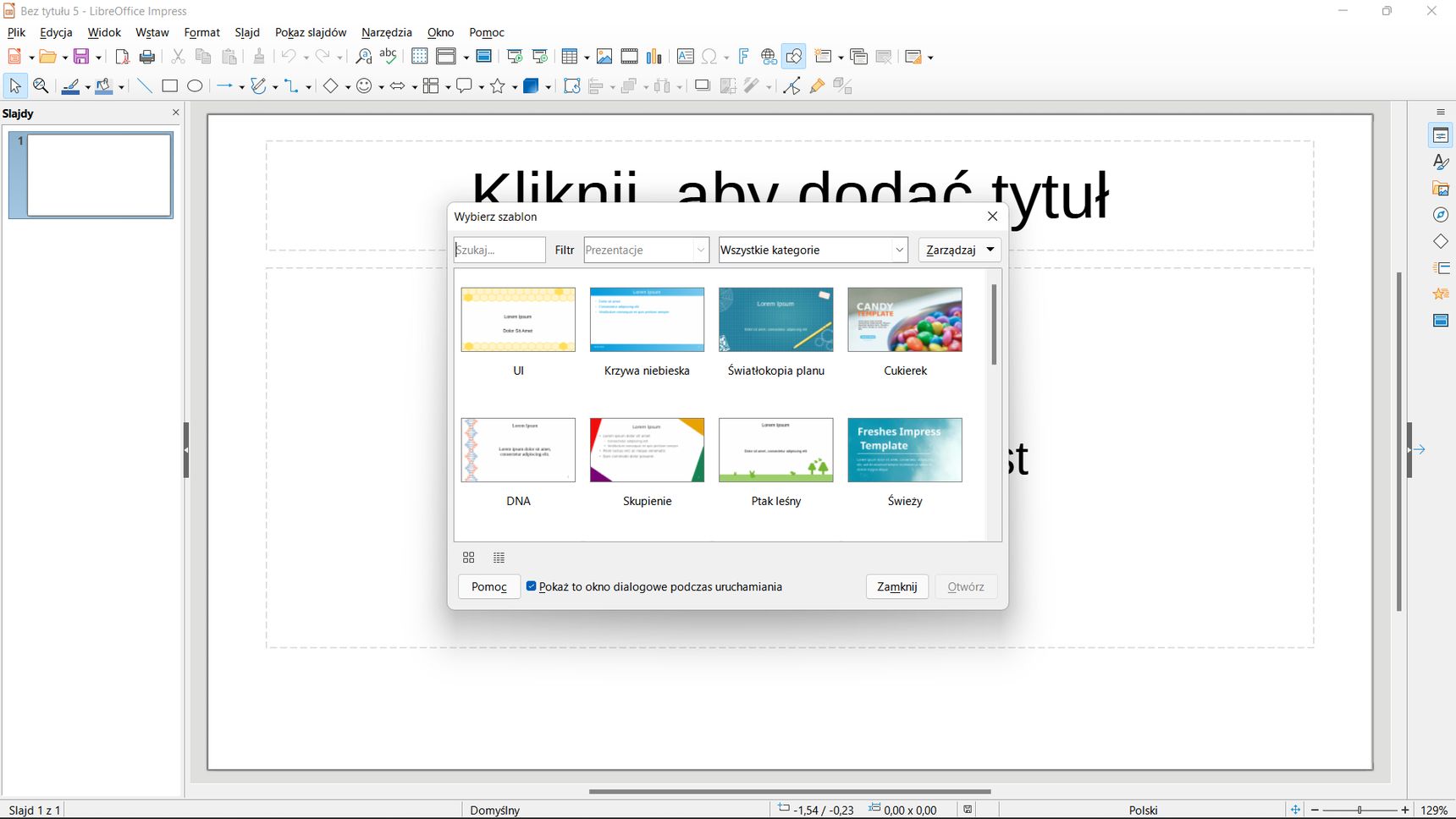1456x819 pixels.
Task: Switch template dialog to thumbnail view
Action: pos(468,558)
